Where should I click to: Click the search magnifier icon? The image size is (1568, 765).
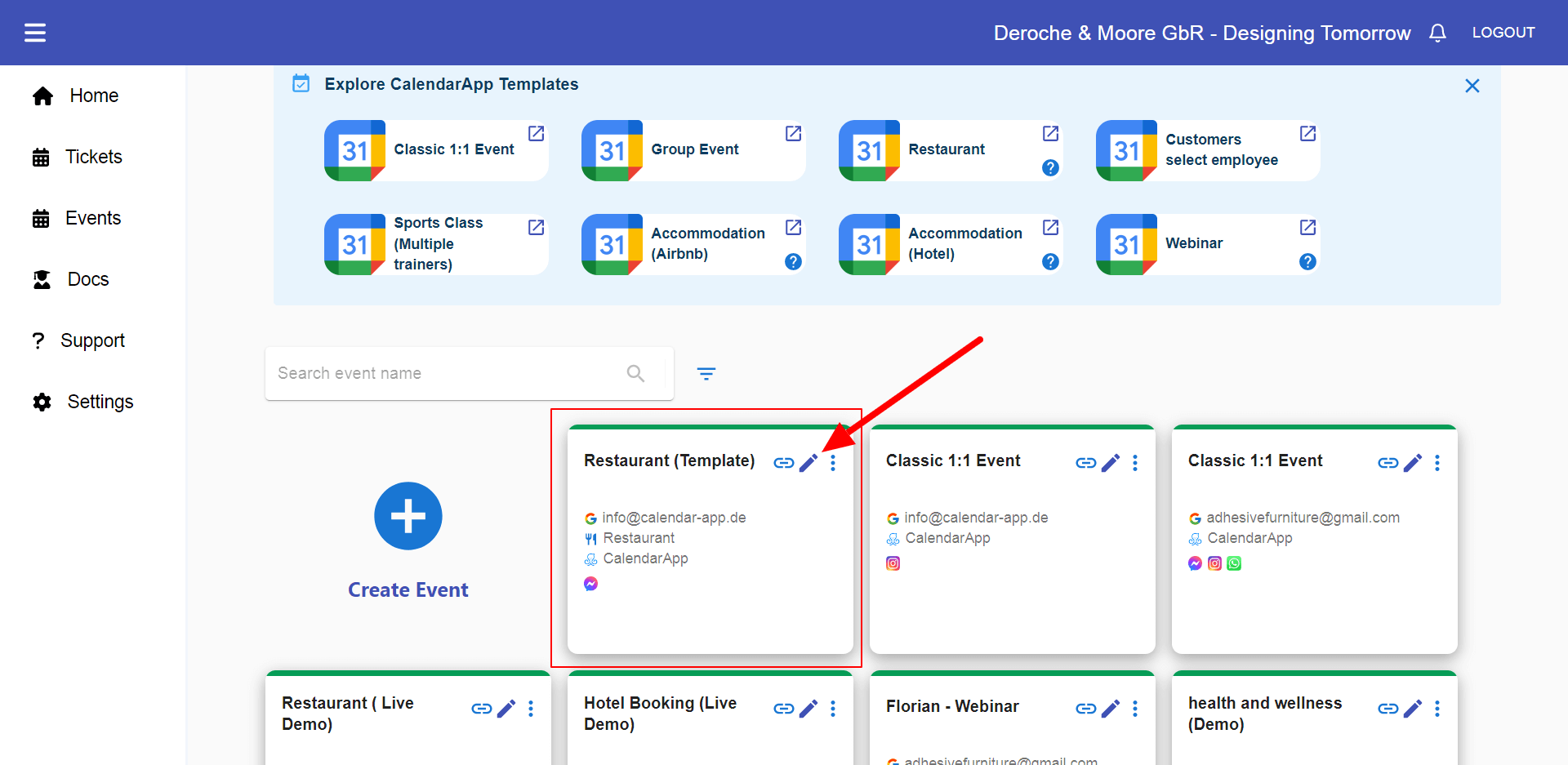pyautogui.click(x=635, y=374)
